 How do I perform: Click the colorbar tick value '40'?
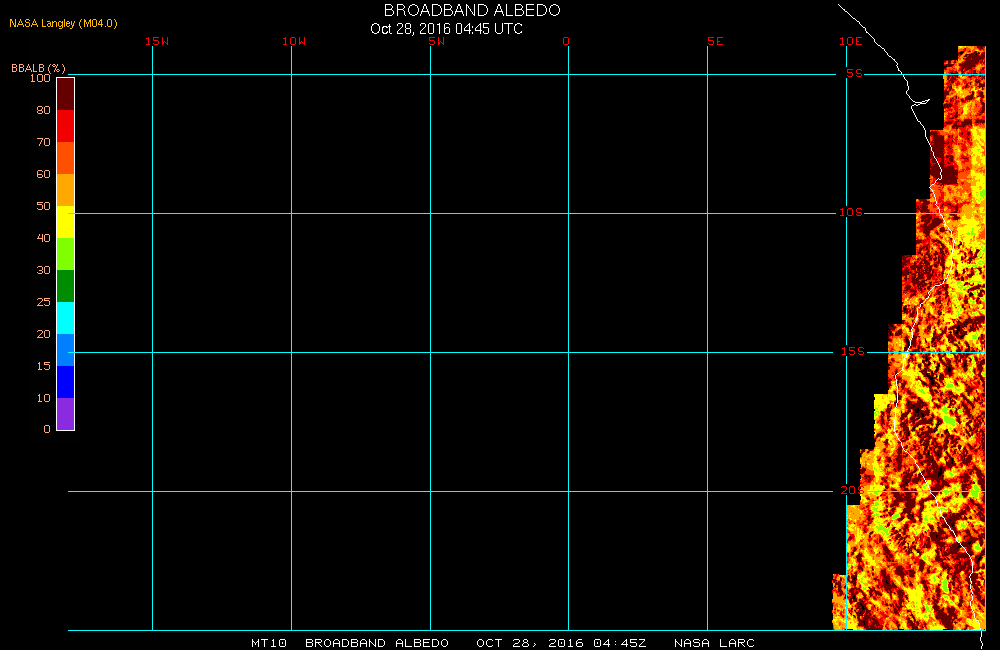(43, 237)
